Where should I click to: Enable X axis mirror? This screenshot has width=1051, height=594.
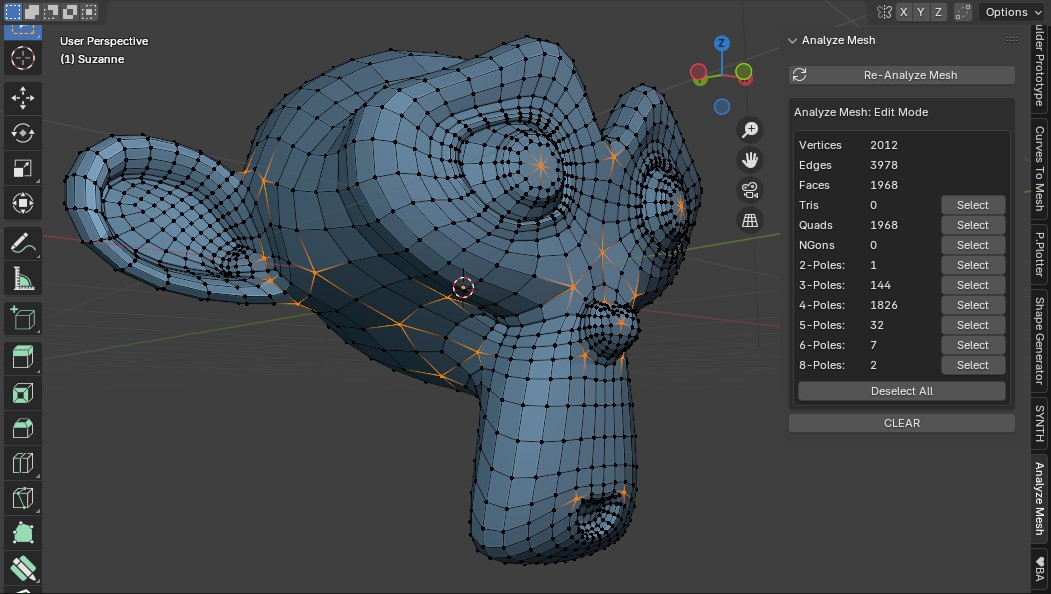(903, 11)
